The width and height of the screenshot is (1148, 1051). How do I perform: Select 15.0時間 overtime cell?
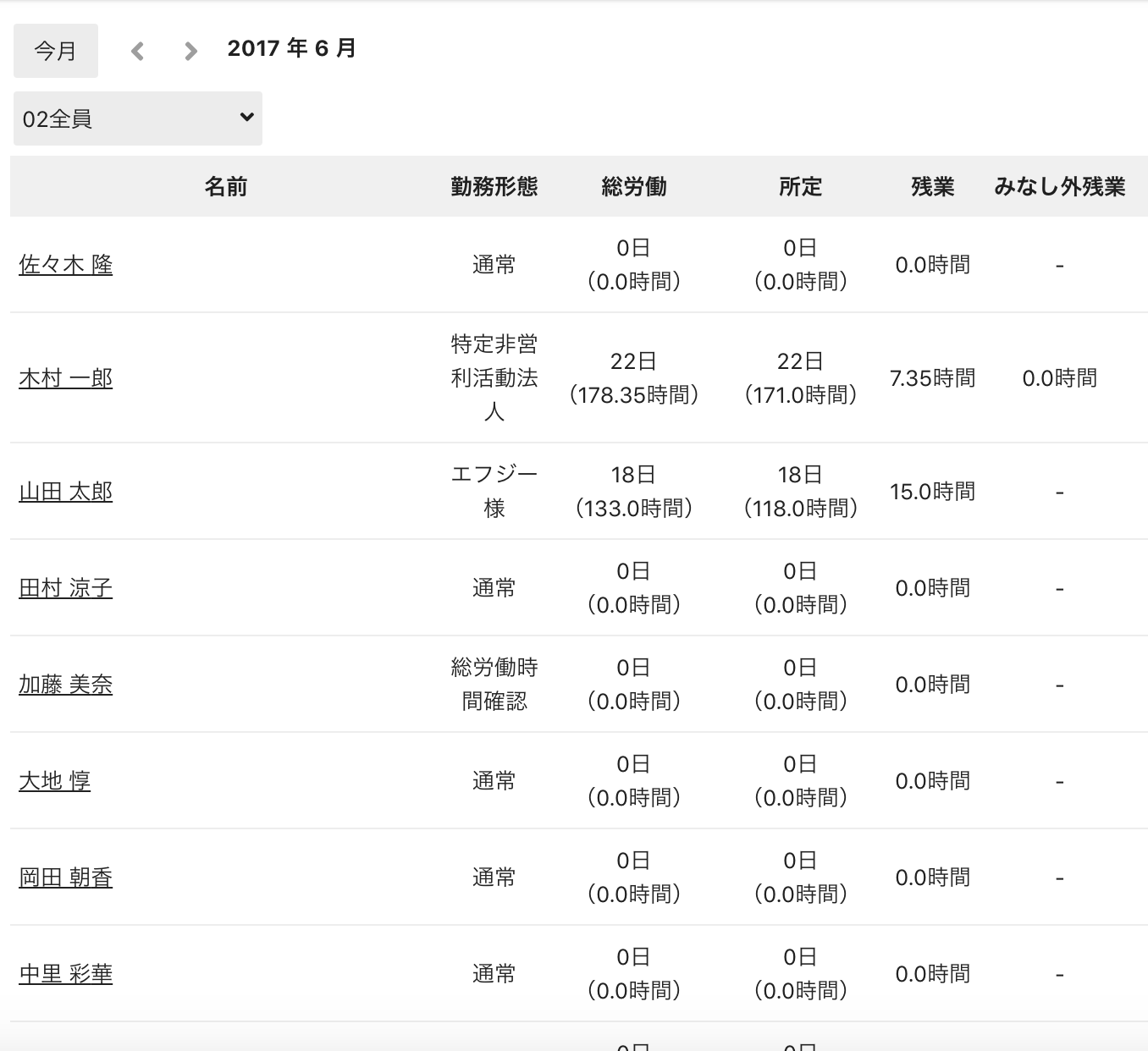coord(933,492)
